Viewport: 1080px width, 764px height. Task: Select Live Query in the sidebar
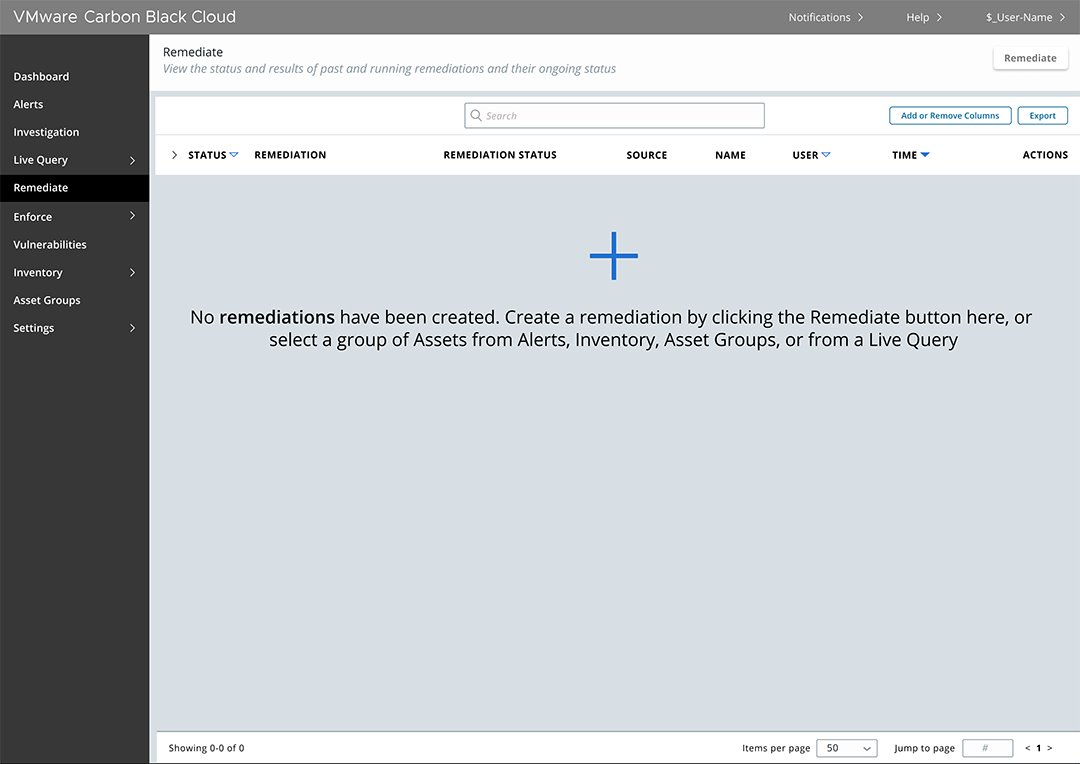41,160
